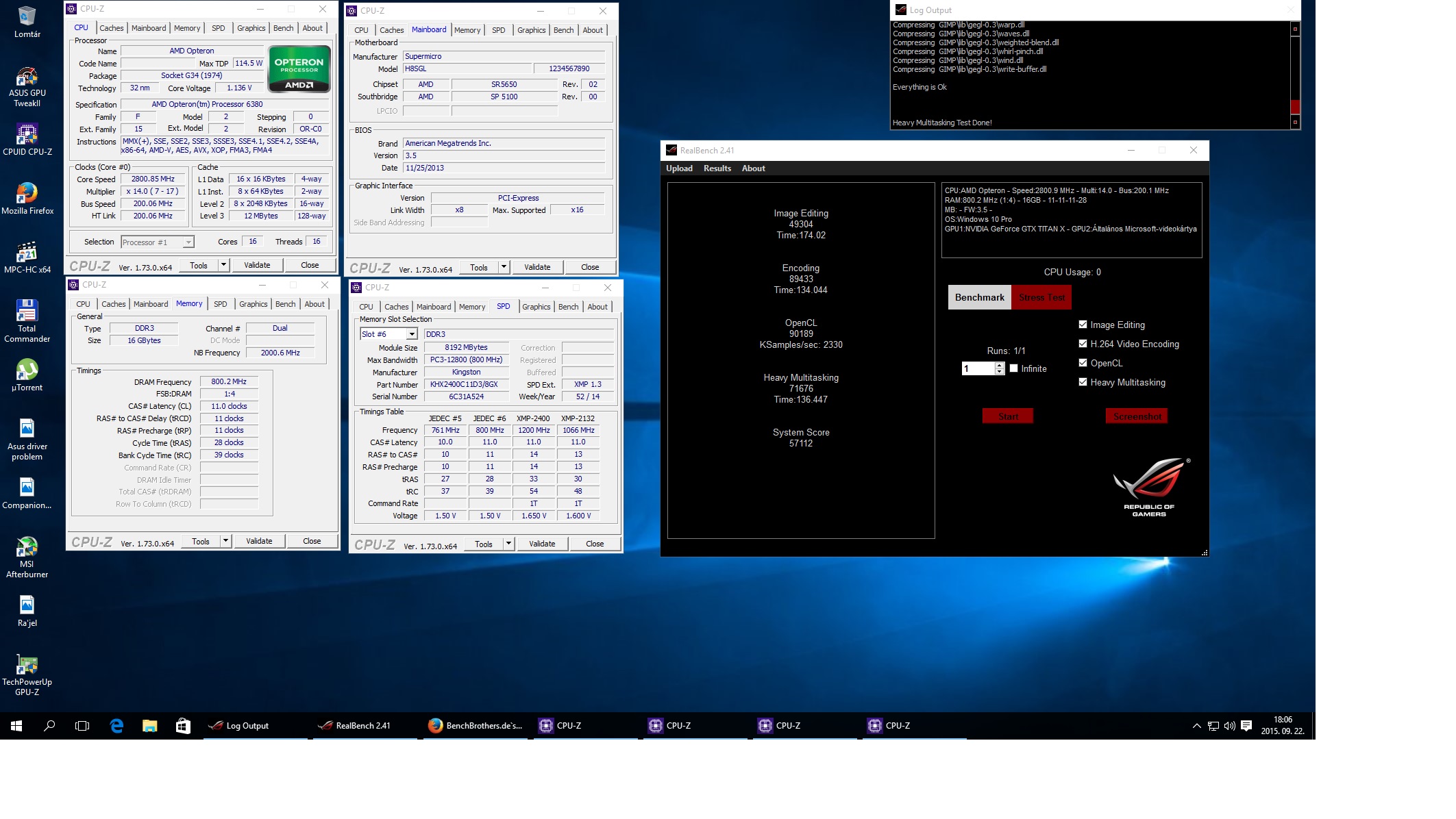Expand Tools dropdown arrow in CPU tab window
1456x819 pixels.
point(223,265)
